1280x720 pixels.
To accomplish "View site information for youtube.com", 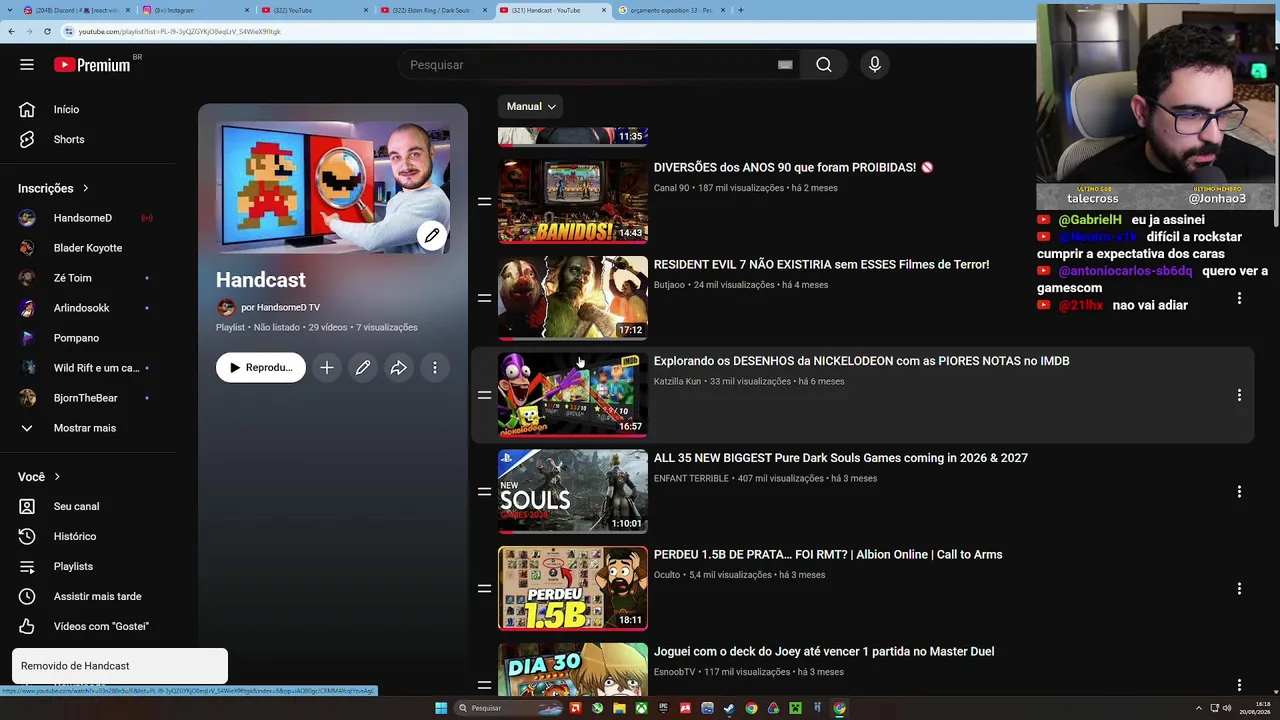I will click(x=69, y=31).
